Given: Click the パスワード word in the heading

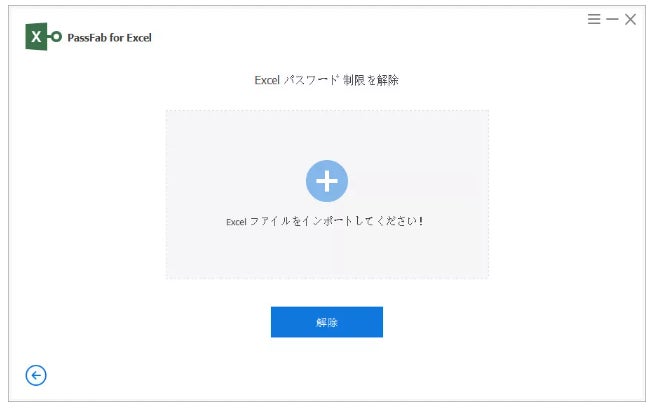Looking at the screenshot, I should tap(311, 80).
